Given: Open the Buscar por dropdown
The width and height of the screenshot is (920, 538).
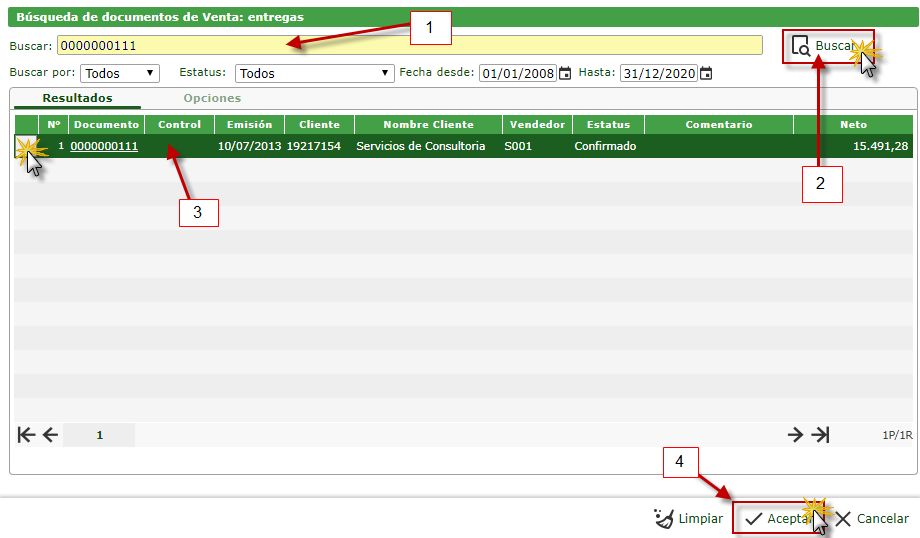Looking at the screenshot, I should click(x=120, y=73).
